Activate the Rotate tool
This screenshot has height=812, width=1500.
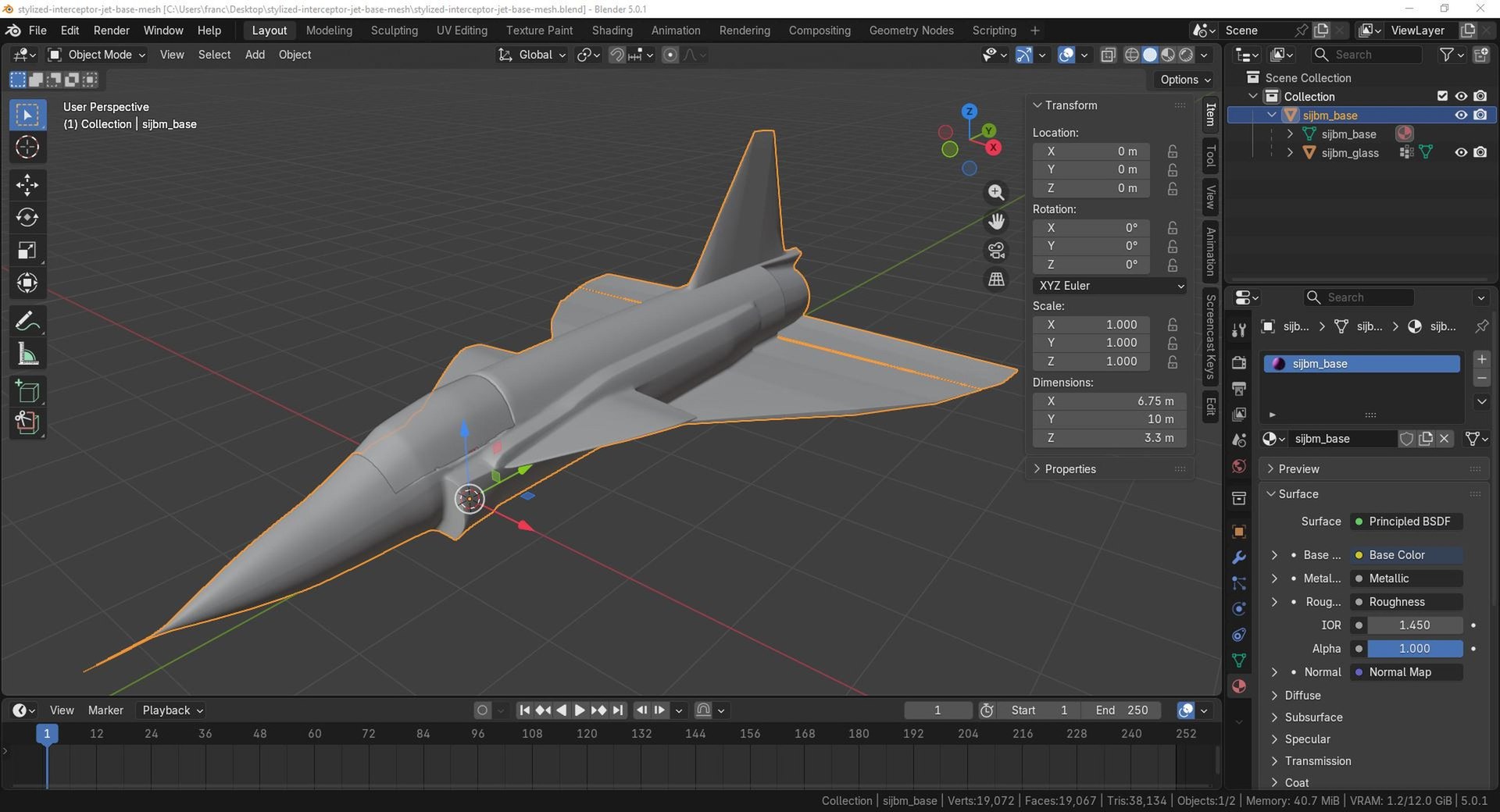tap(27, 217)
